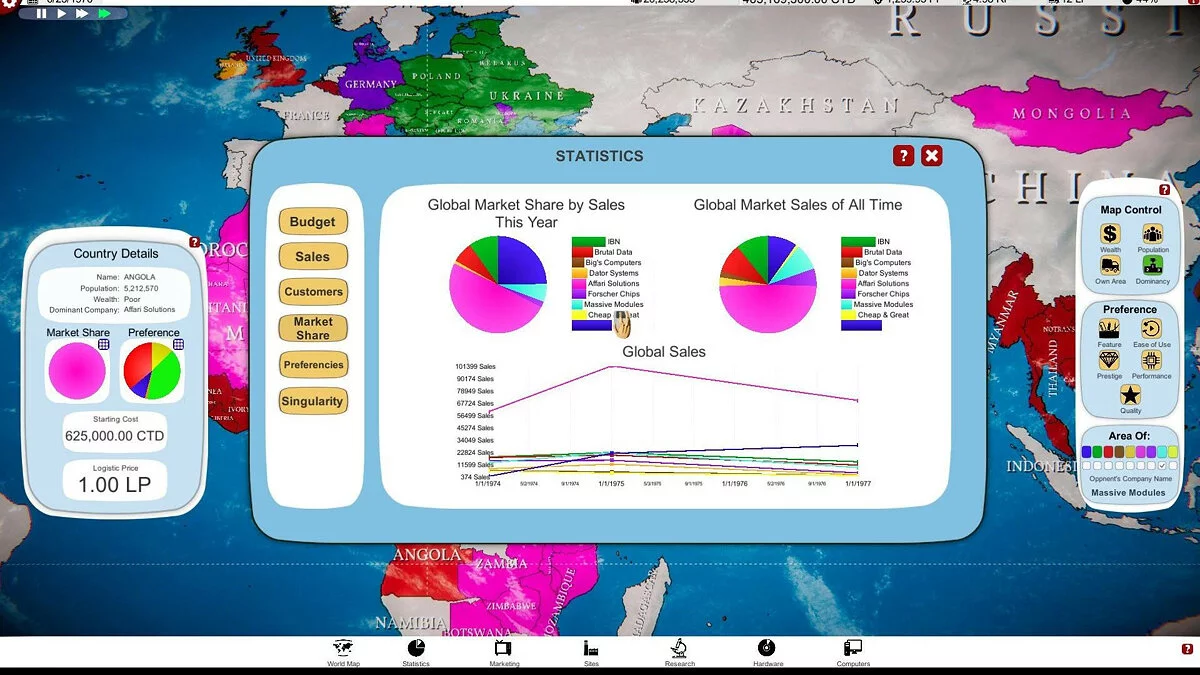1200x675 pixels.
Task: Pick the cyan Area Of swatch
Action: (x=1162, y=452)
